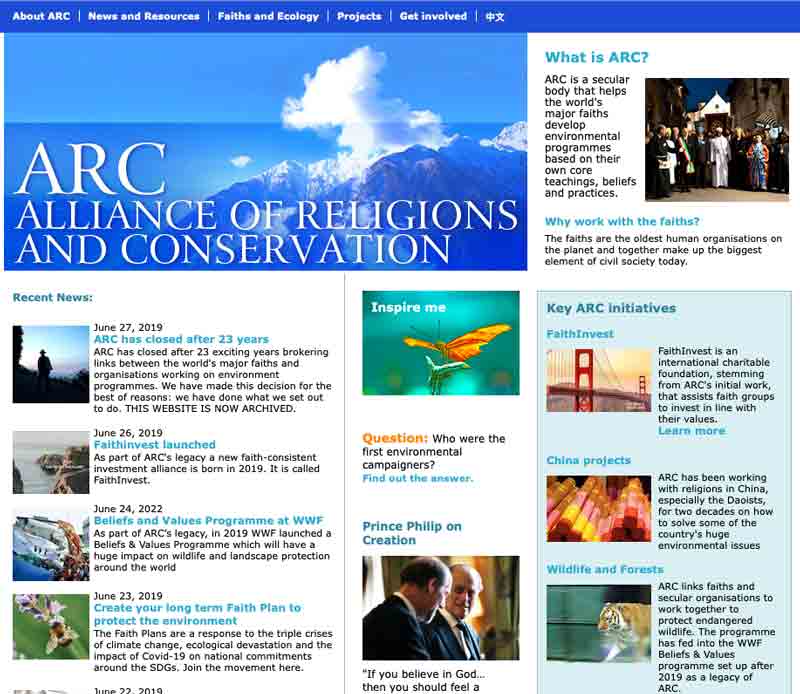Read the 'Faithinvest launched' news story
The width and height of the screenshot is (800, 694).
click(154, 444)
